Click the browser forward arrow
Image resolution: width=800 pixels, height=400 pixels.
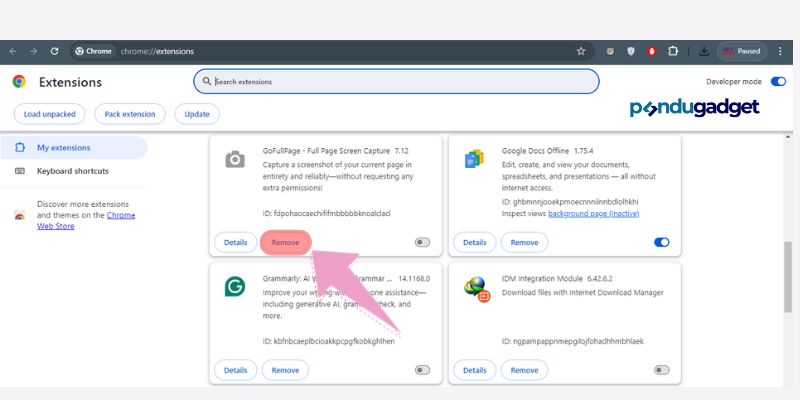[33, 51]
